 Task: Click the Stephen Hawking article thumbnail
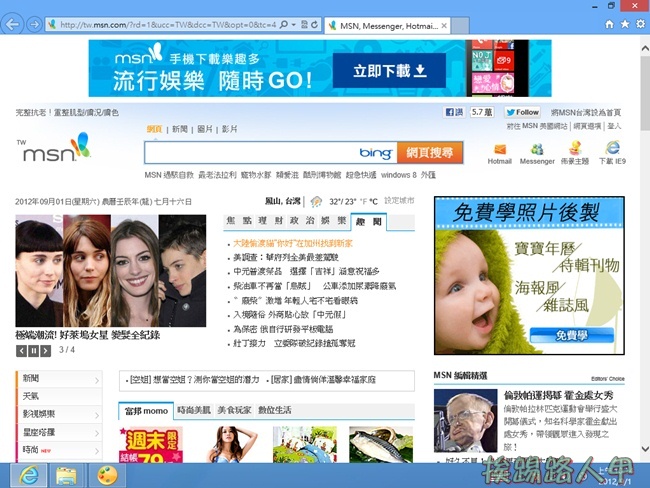click(x=466, y=420)
